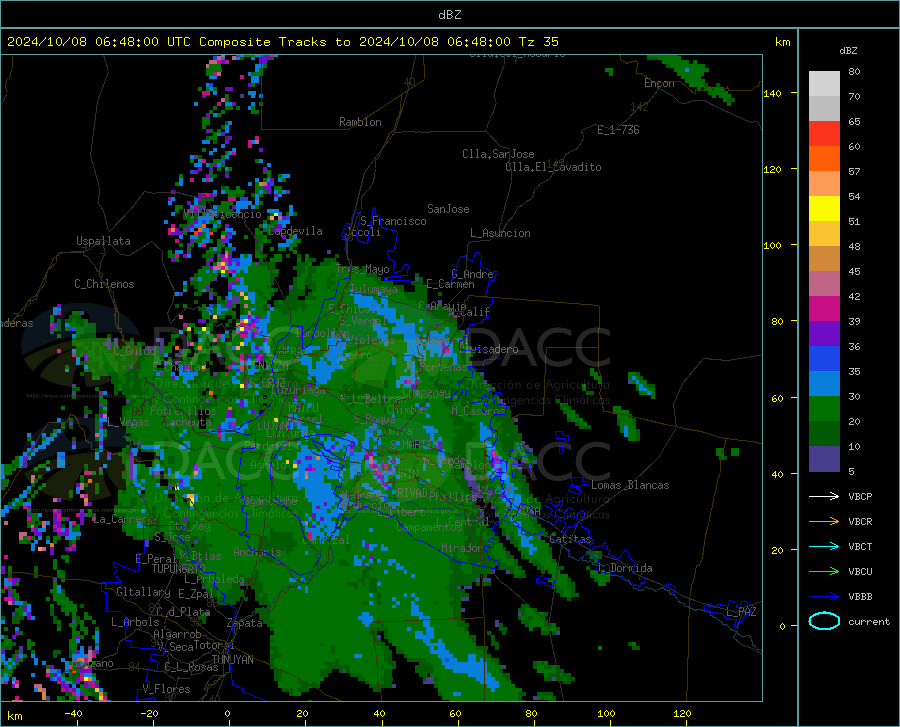Click the 'Gltallary' map label

click(143, 592)
